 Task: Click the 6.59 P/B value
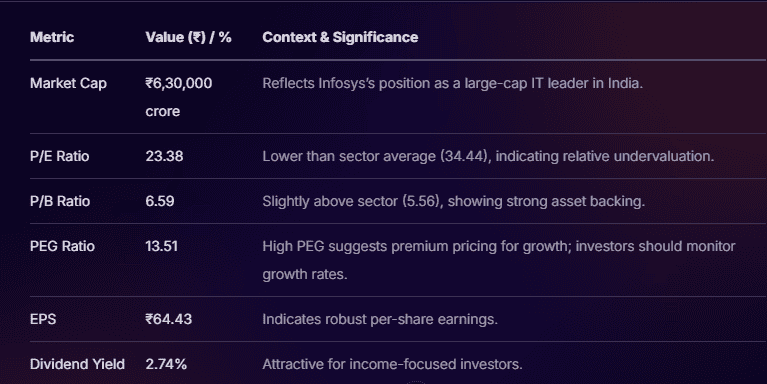click(x=159, y=202)
